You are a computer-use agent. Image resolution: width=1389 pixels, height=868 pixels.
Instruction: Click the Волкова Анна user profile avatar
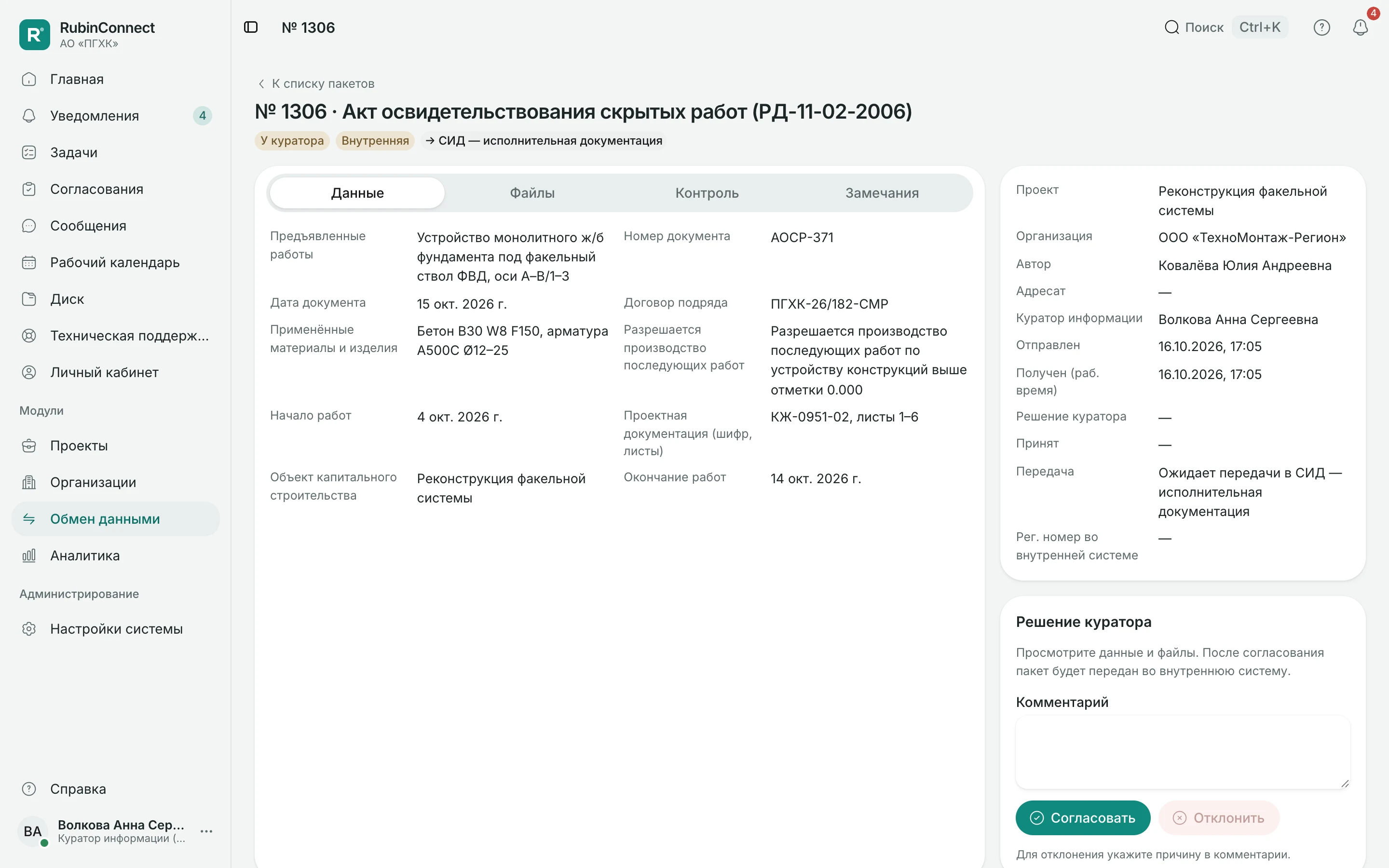[x=33, y=831]
